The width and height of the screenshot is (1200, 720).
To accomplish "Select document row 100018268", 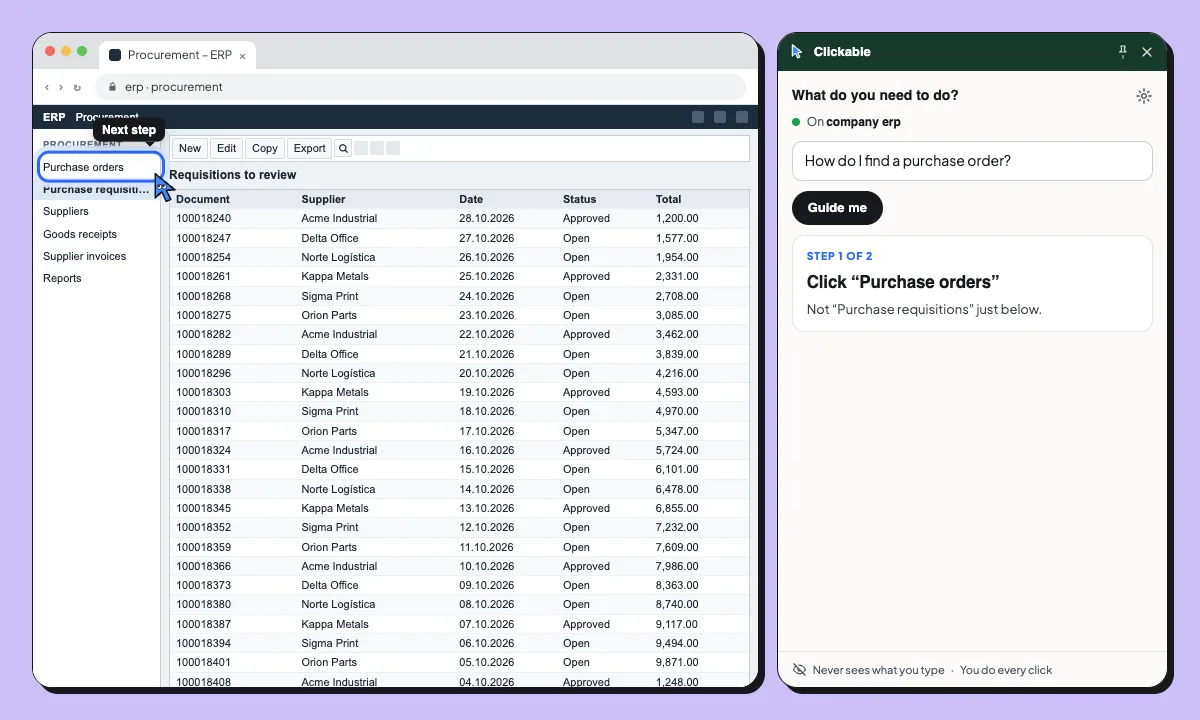I will pyautogui.click(x=459, y=296).
